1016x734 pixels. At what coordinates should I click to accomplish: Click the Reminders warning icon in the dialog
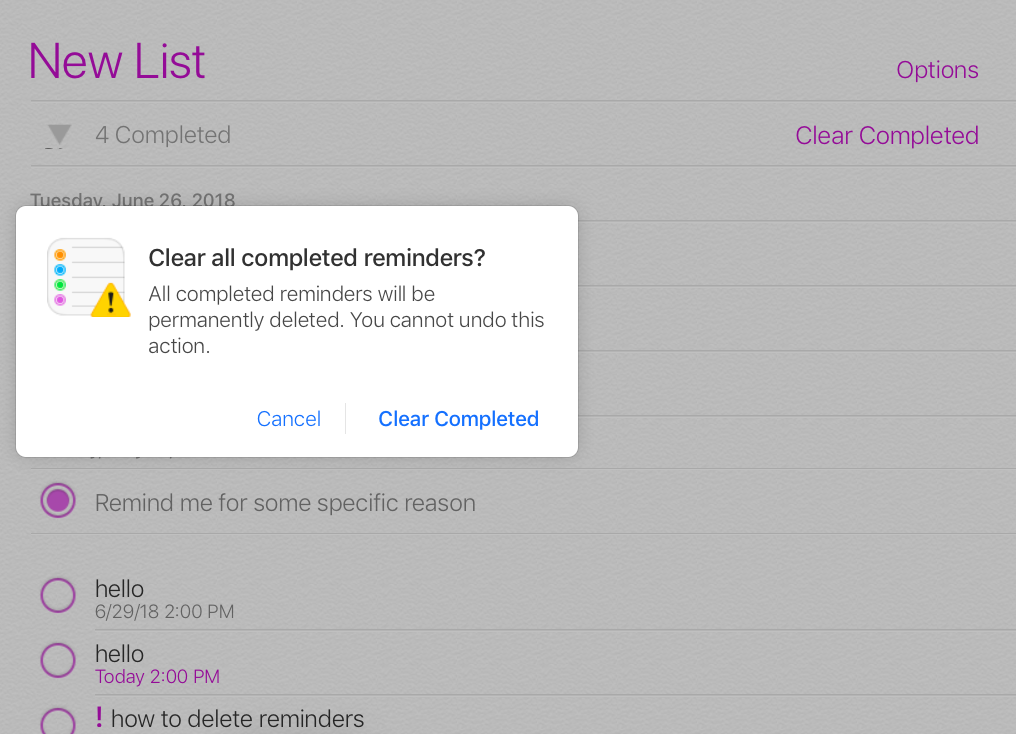[88, 278]
